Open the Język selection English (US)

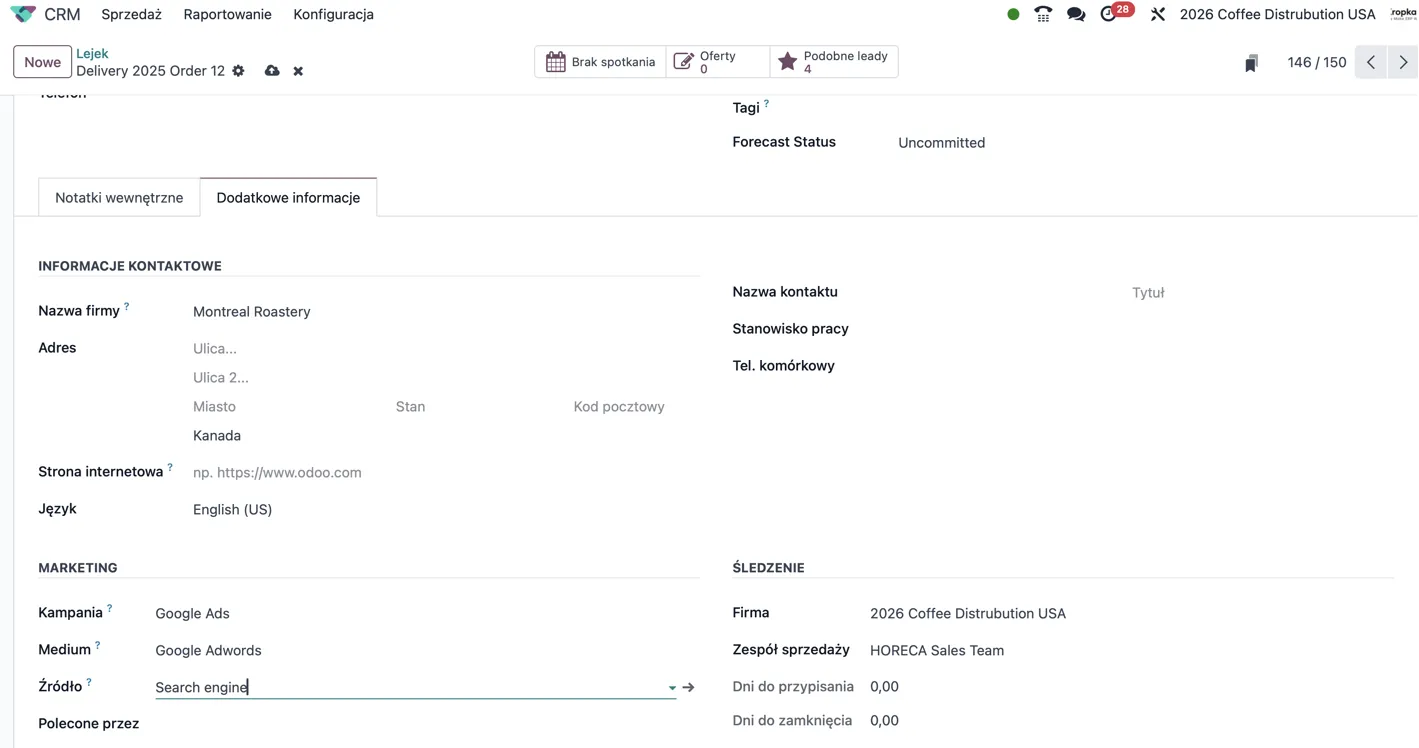[x=446, y=509]
